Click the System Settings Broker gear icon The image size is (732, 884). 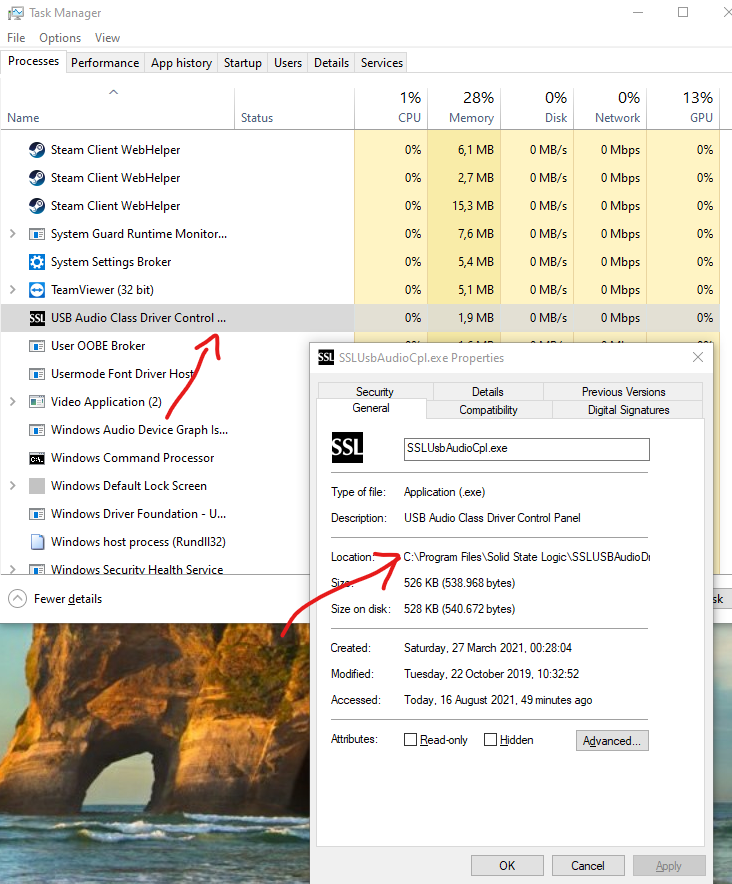click(x=37, y=262)
